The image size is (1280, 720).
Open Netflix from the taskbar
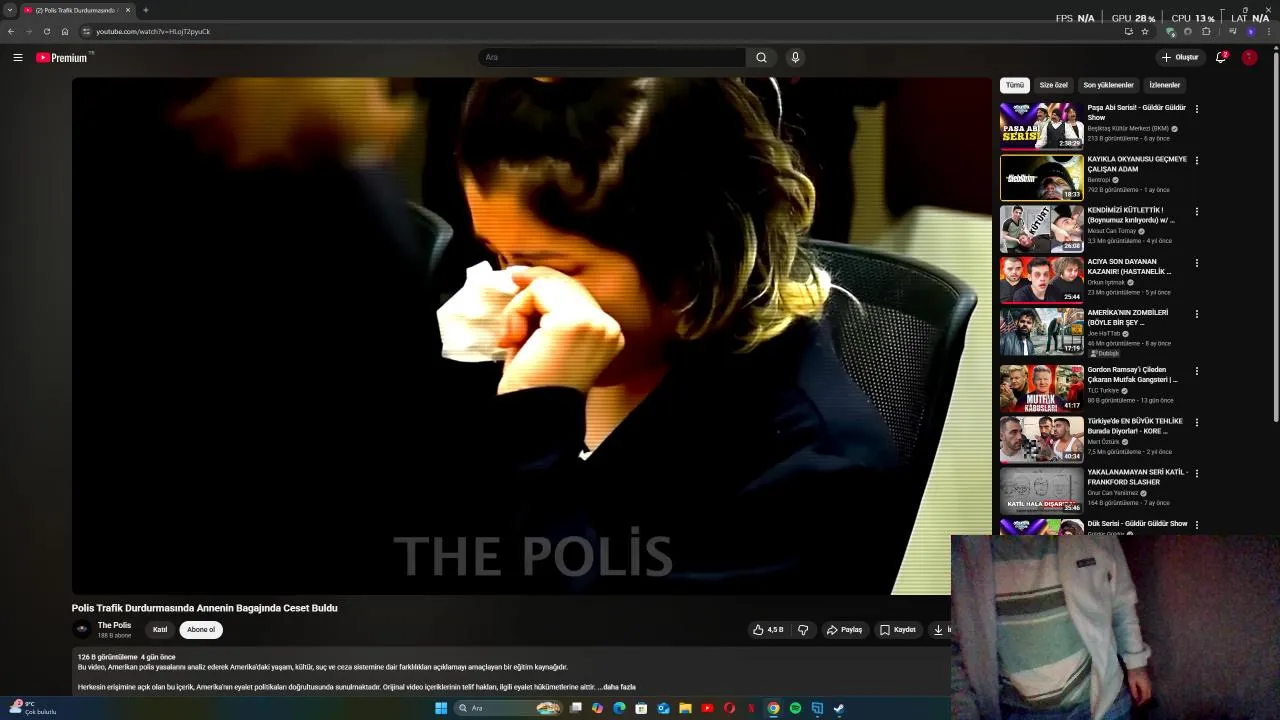click(x=751, y=708)
